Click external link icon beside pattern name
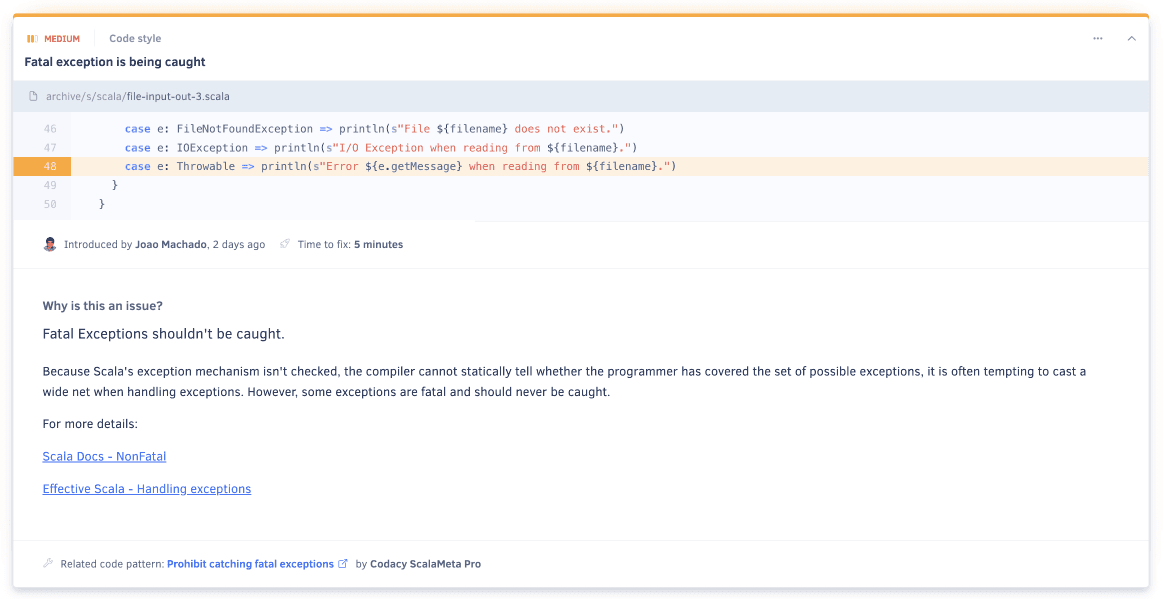 pos(343,564)
